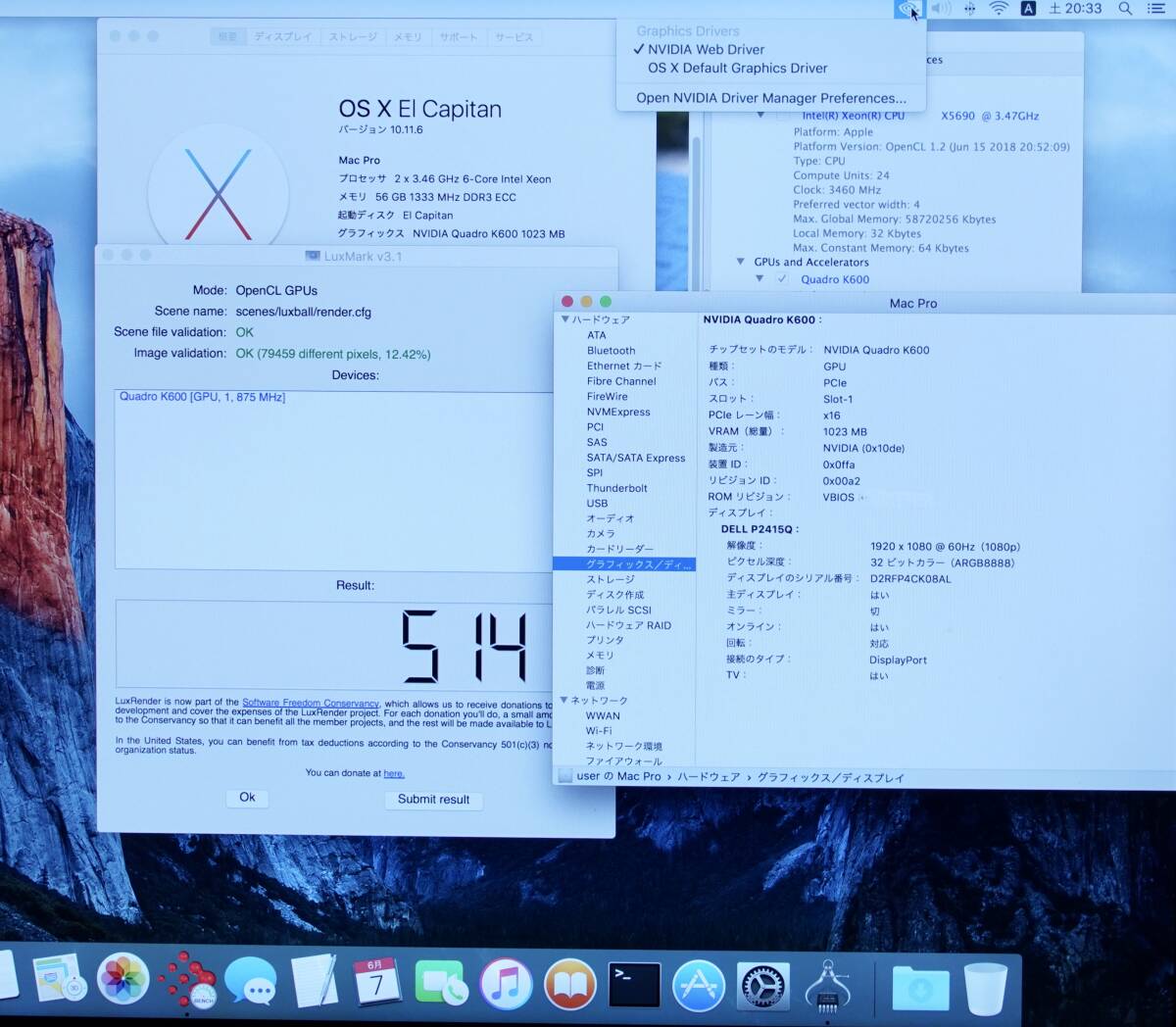Follow the donate 'here' link
This screenshot has height=1027, width=1176.
coord(394,773)
